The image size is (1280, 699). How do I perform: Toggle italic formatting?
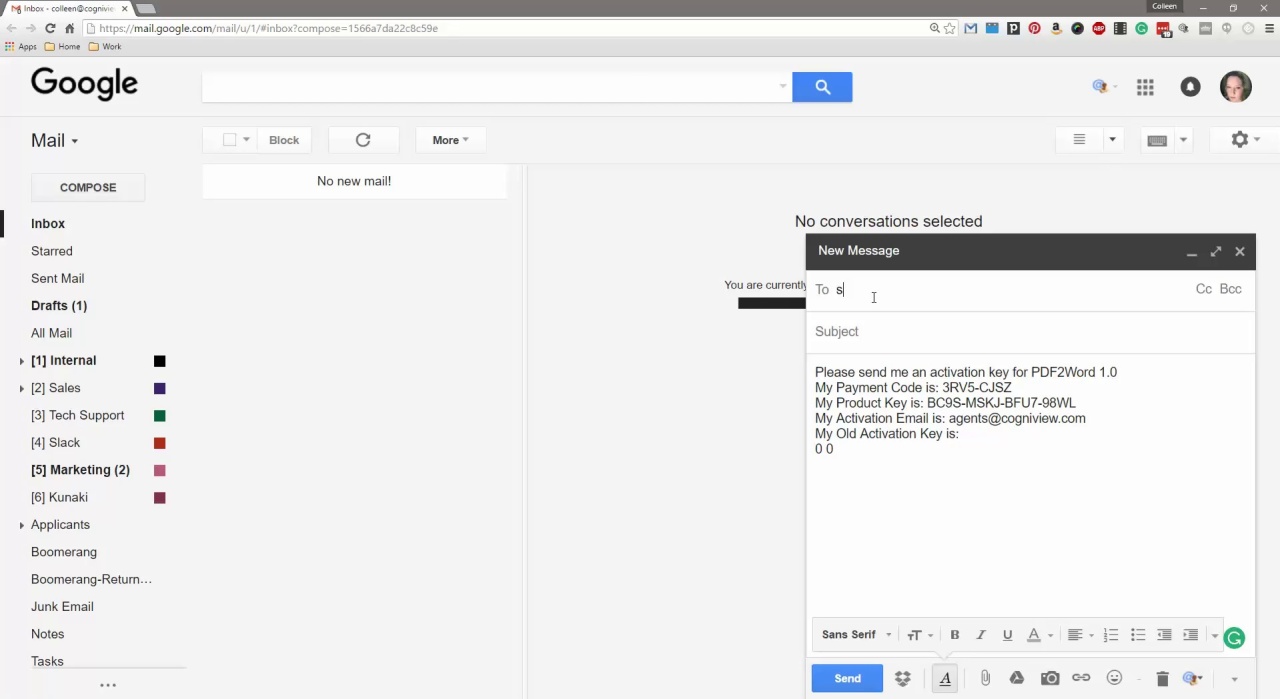coord(981,635)
